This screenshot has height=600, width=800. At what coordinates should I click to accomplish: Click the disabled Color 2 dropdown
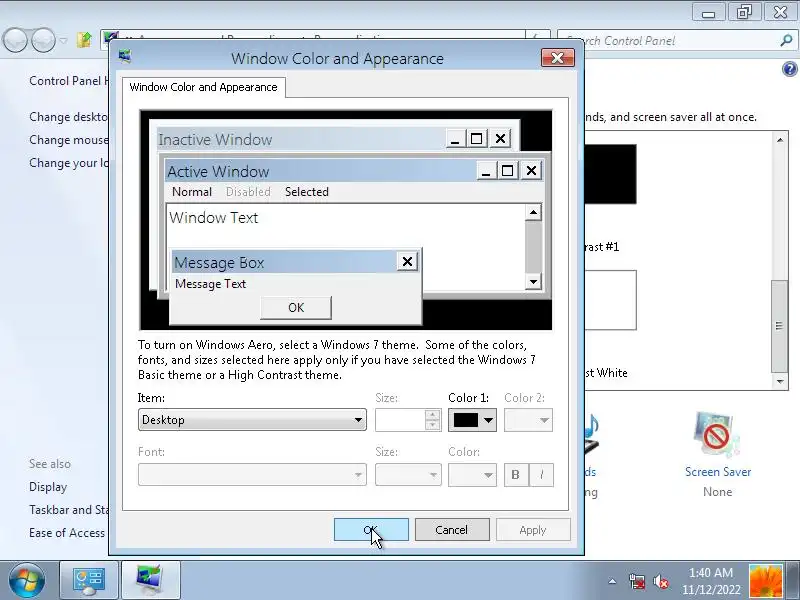(x=528, y=420)
